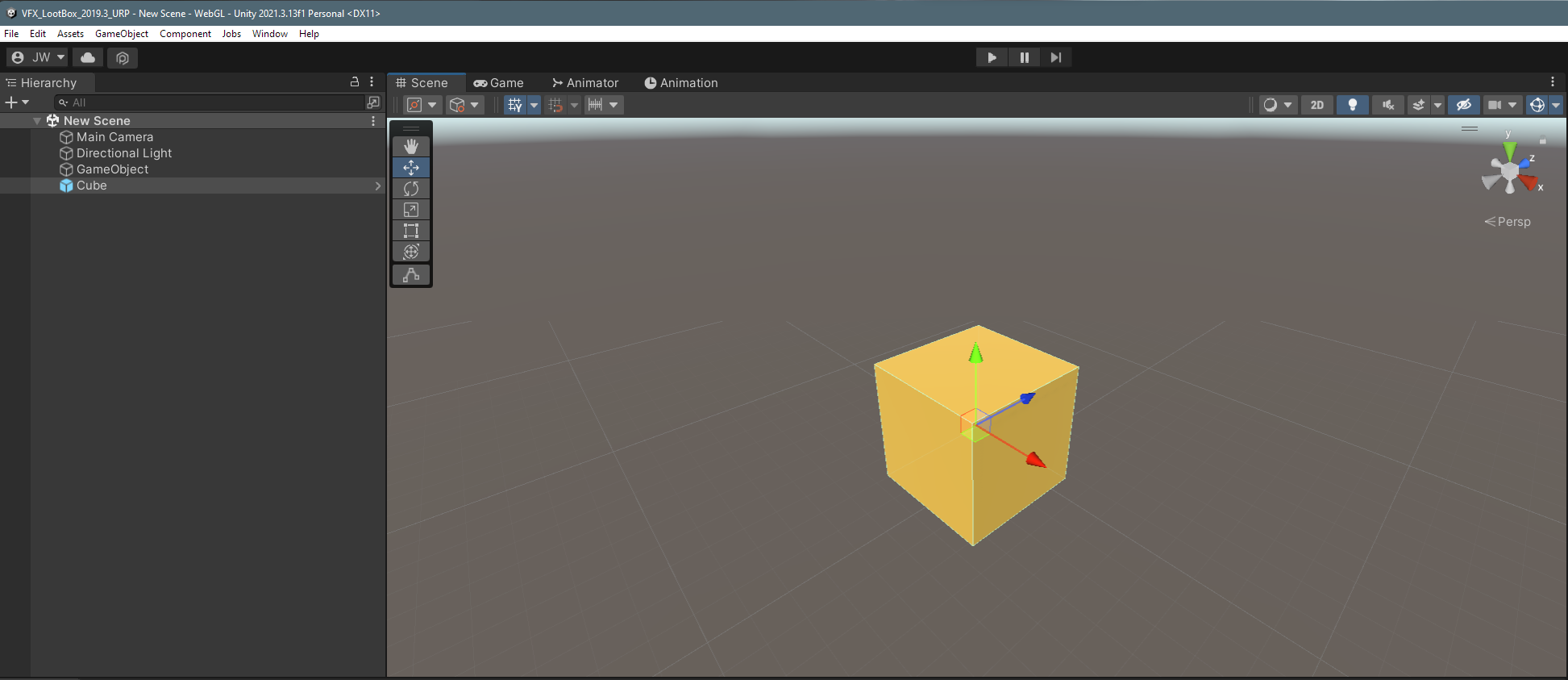Select the Scale tool
The image size is (1568, 680).
[411, 210]
